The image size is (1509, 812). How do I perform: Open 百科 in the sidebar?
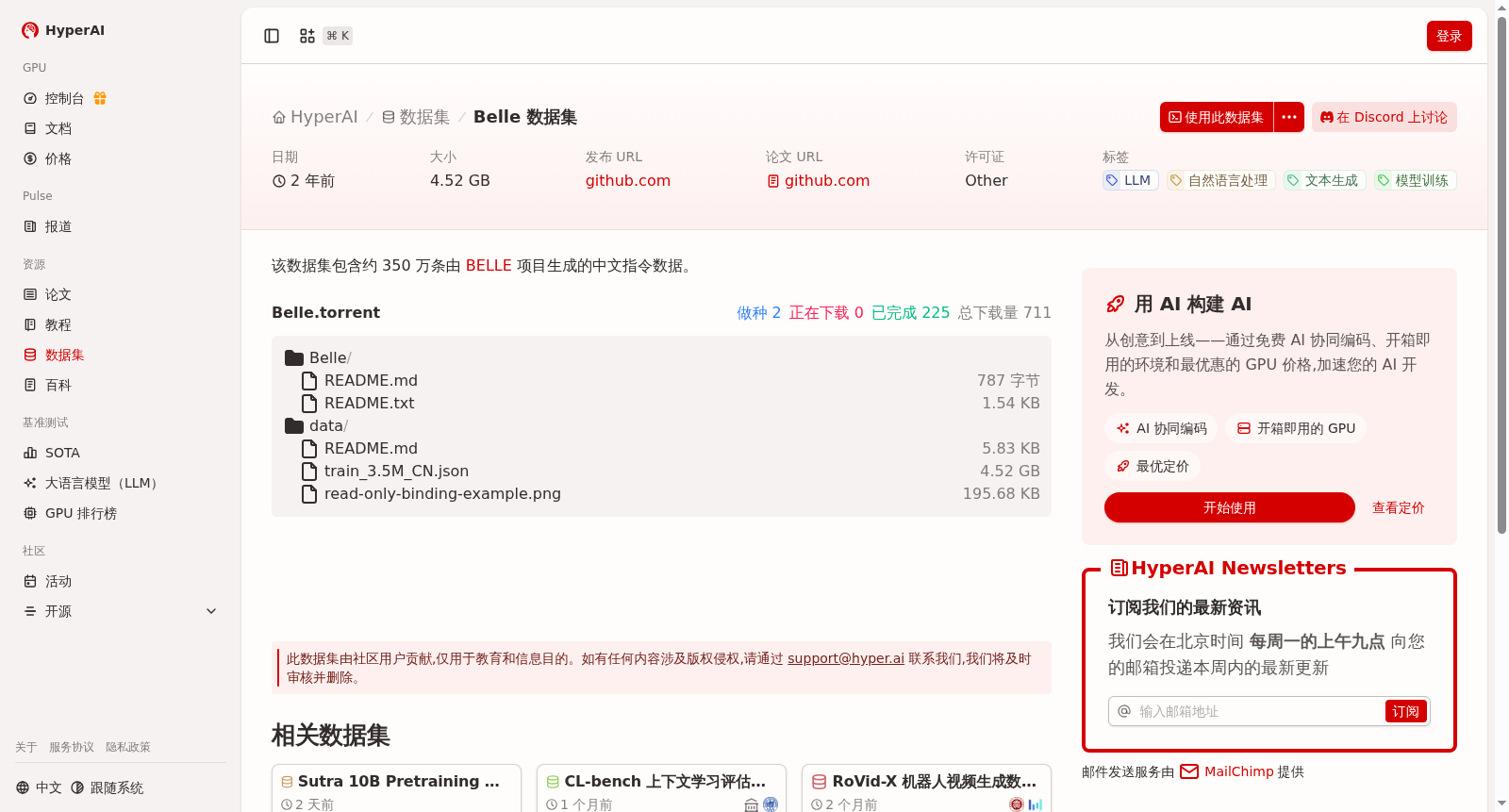(x=47, y=385)
